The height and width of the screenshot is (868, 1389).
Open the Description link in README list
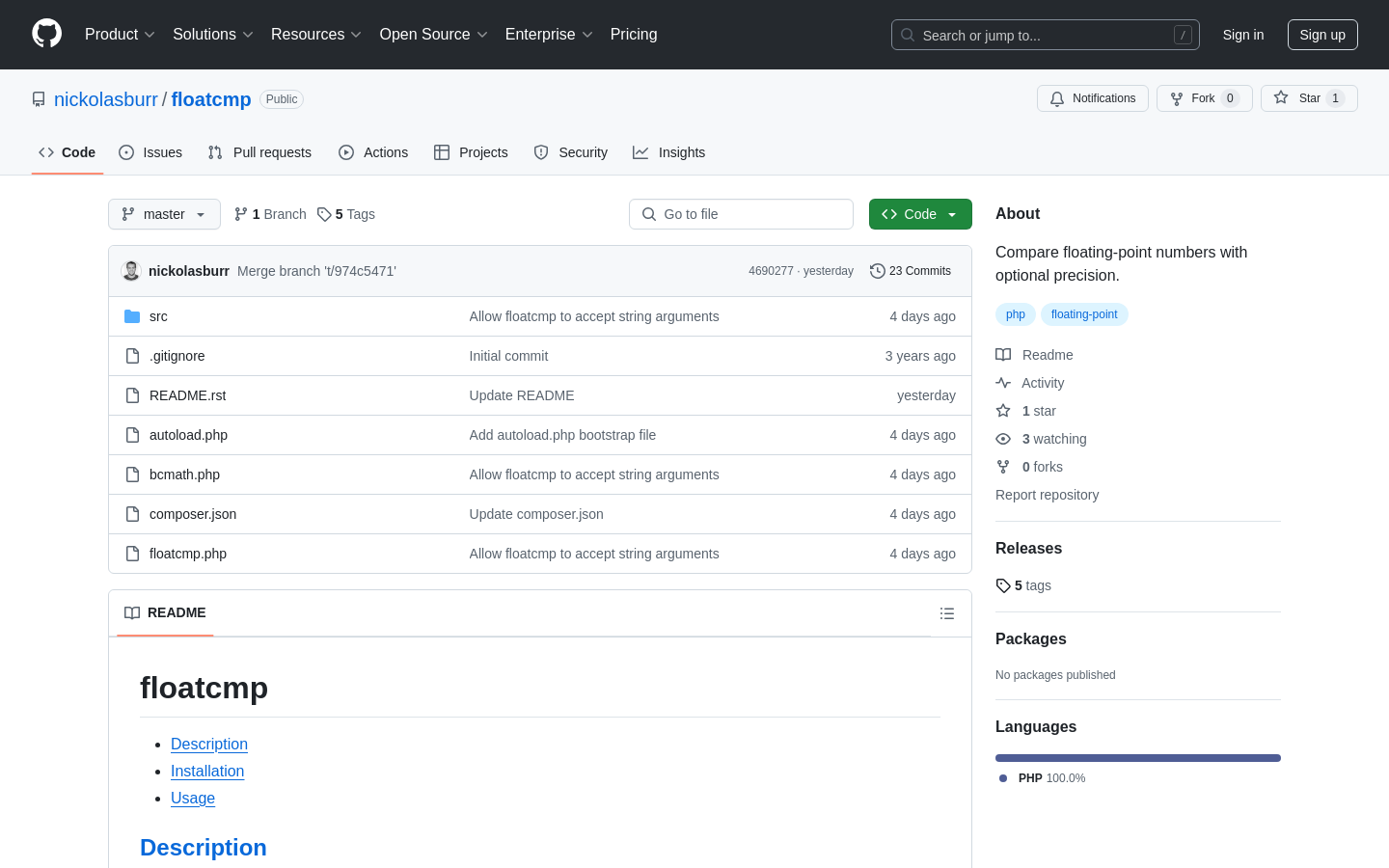click(x=209, y=744)
